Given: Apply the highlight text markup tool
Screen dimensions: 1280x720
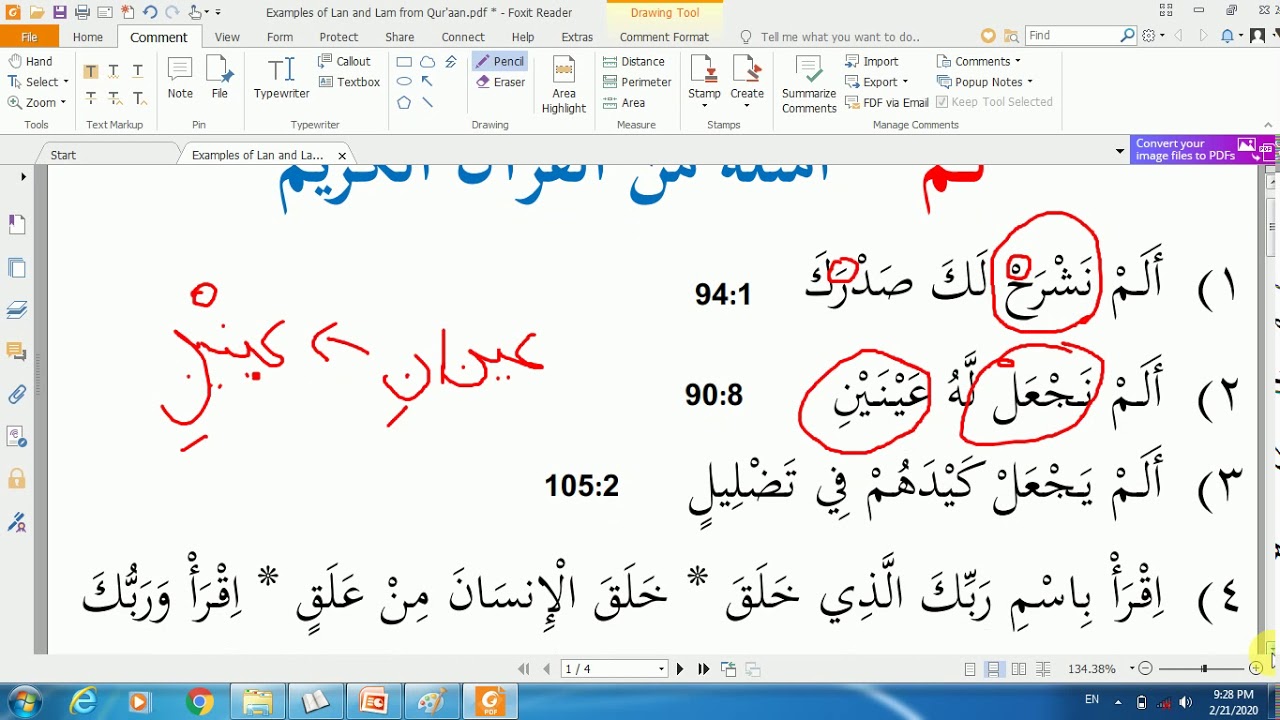Looking at the screenshot, I should 91,71.
